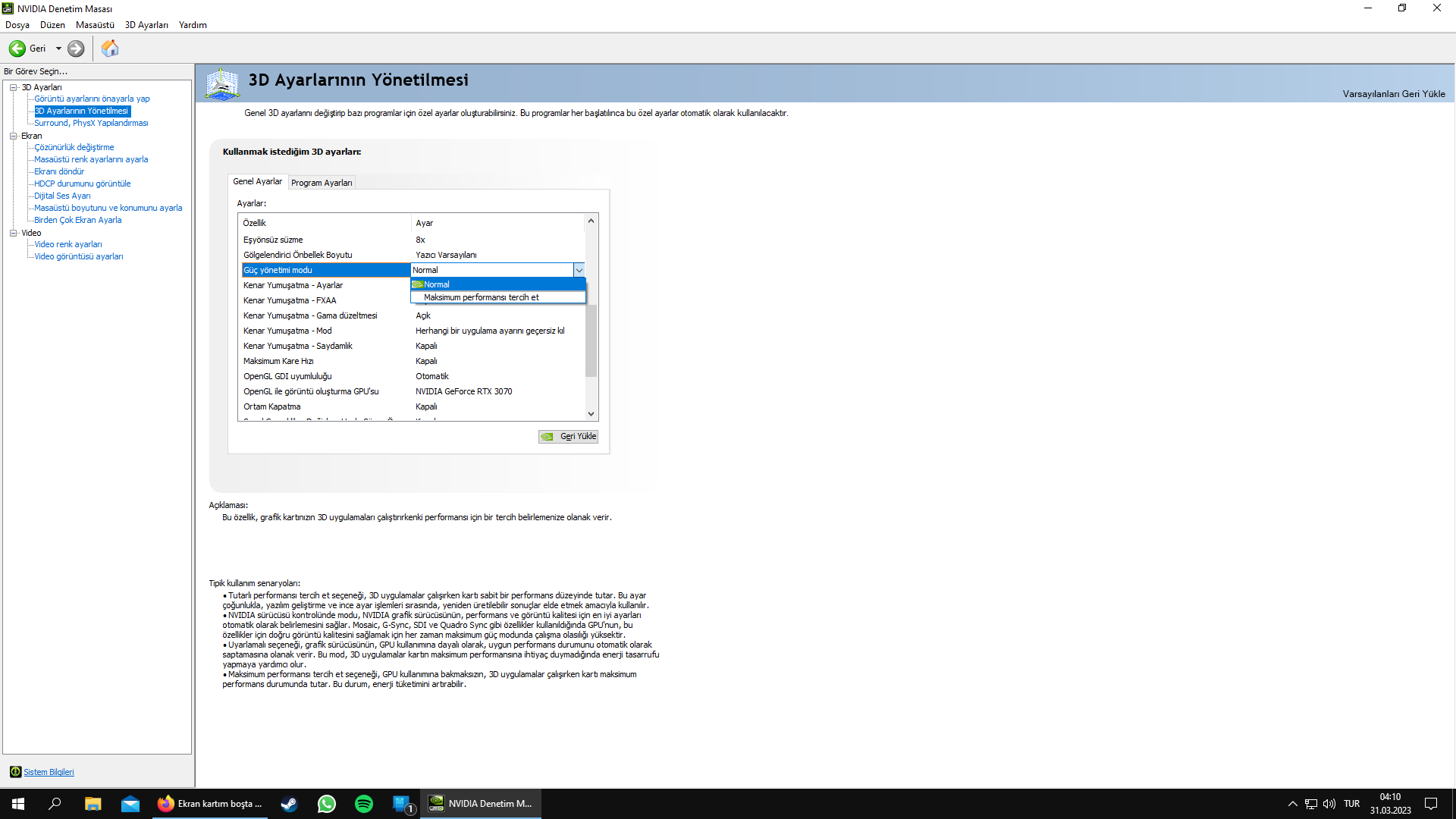Open the Dosya menu
Viewport: 1456px width, 819px height.
(17, 25)
